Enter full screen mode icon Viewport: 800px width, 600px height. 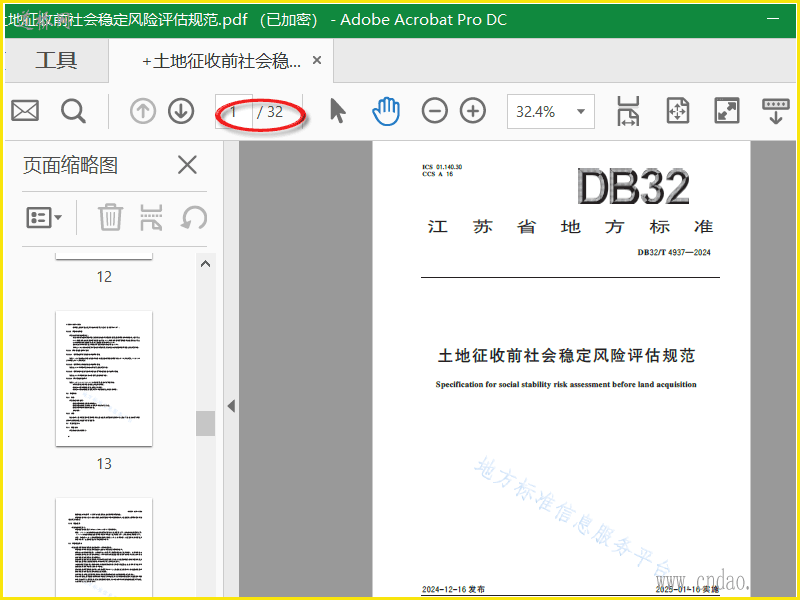(x=727, y=111)
